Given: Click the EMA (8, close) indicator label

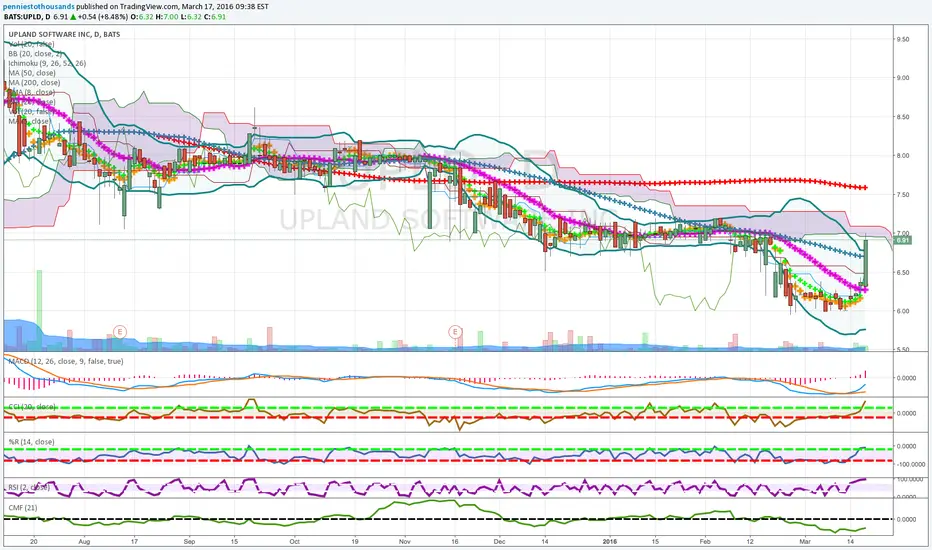Looking at the screenshot, I should click(x=32, y=92).
